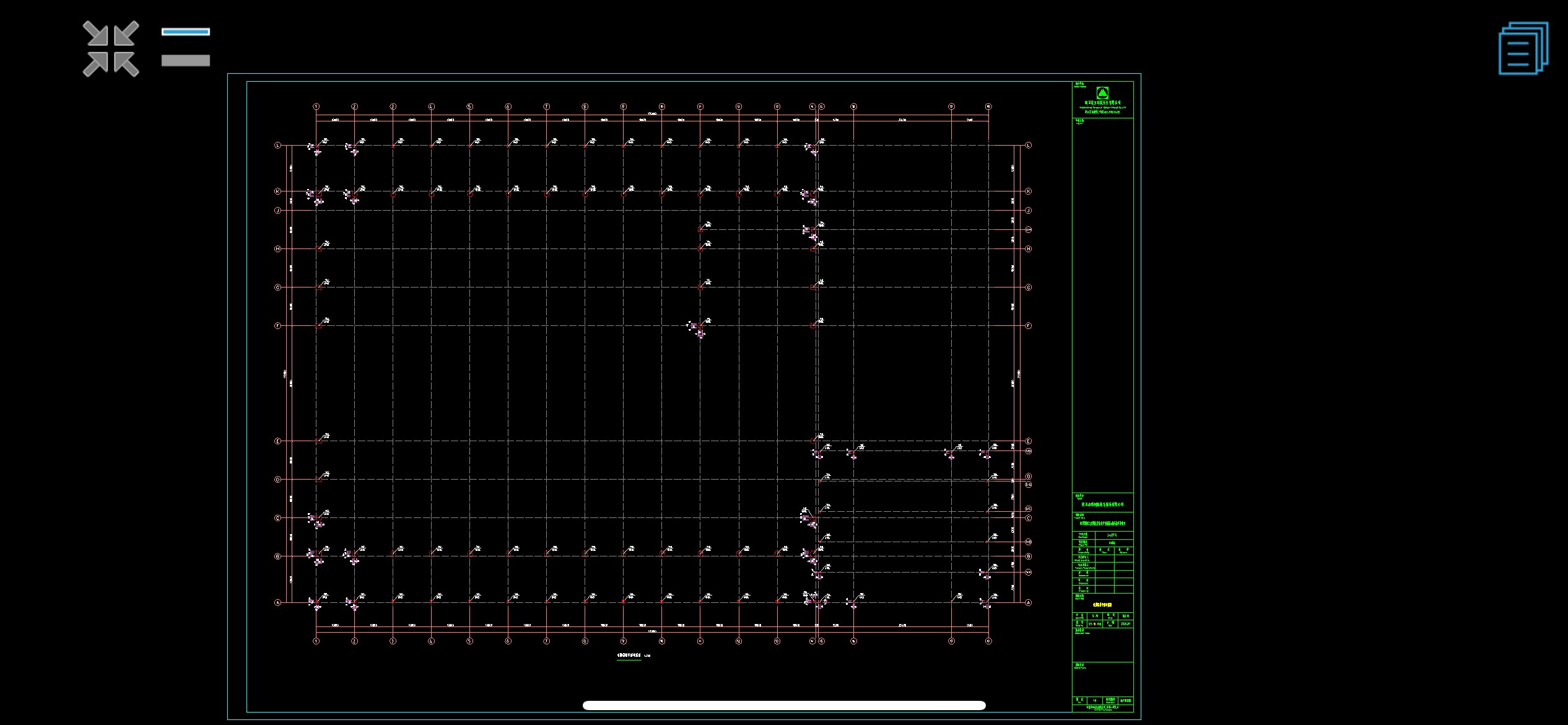Click grid bubble 5 along bottom row
The height and width of the screenshot is (725, 1568).
coord(469,641)
